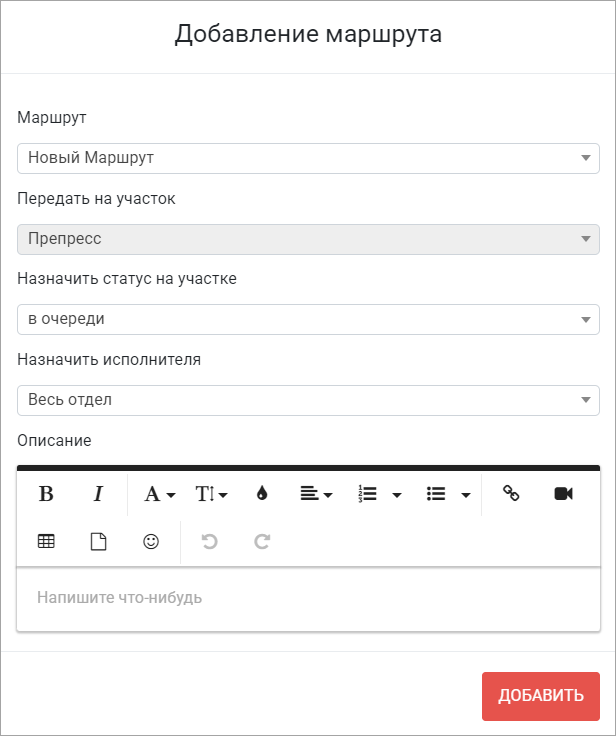Redo the last edit in the editor

pyautogui.click(x=262, y=542)
